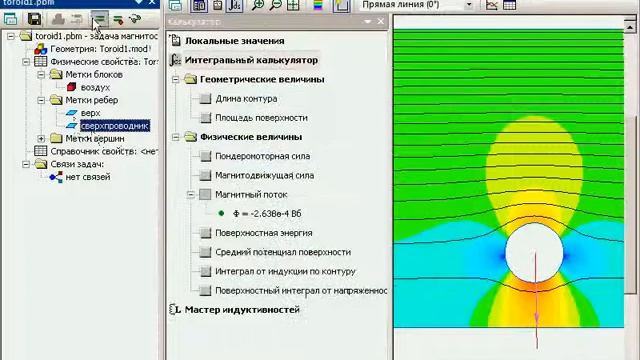Select Магнитодвижущая сила quantity

pos(264,176)
